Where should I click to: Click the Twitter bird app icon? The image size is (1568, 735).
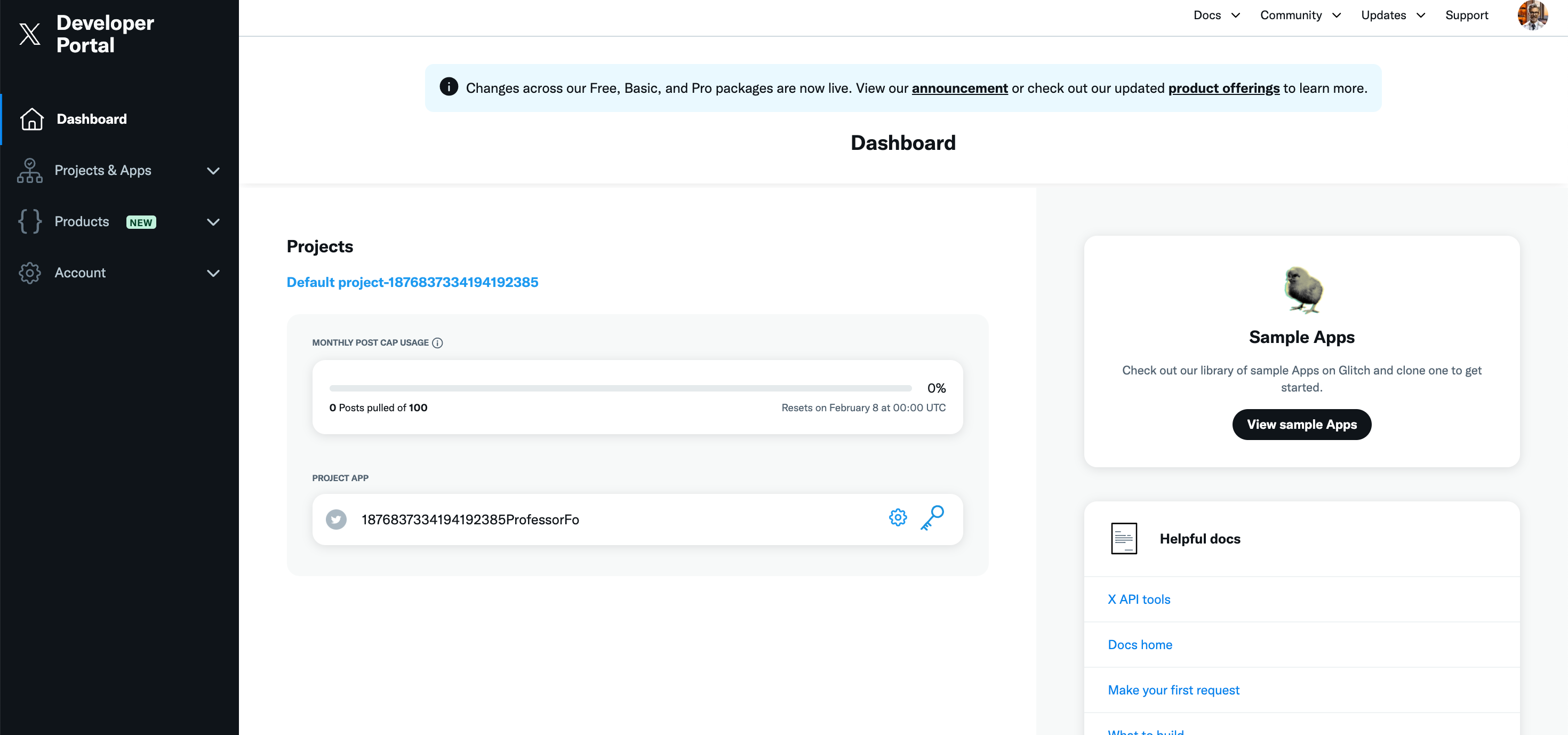(x=336, y=520)
